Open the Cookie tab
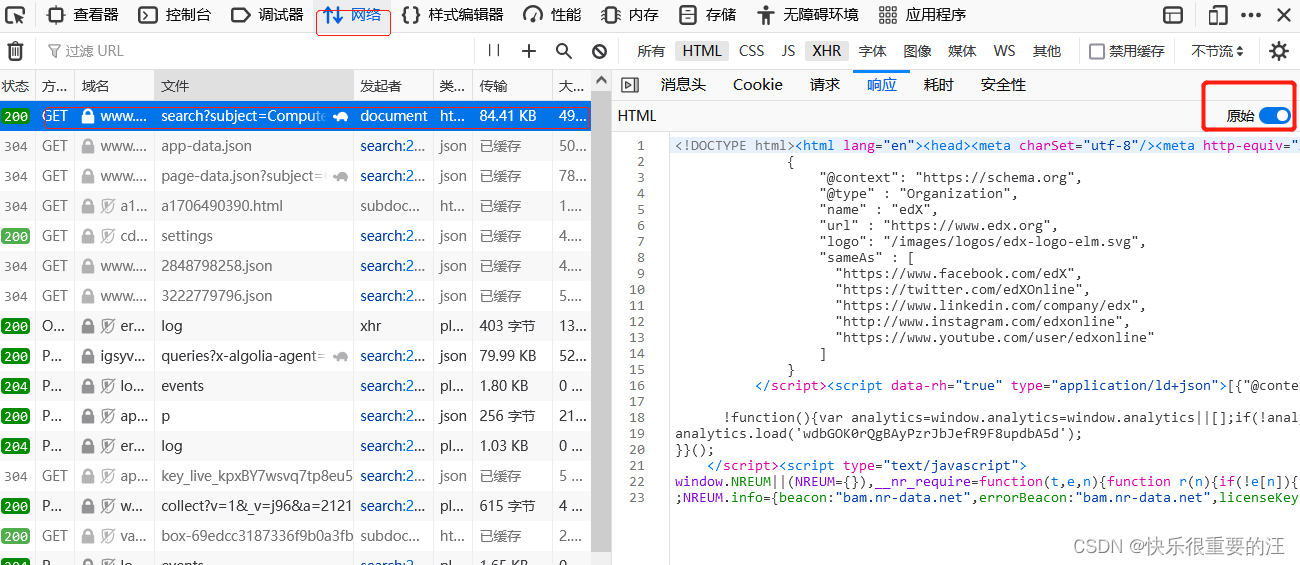 758,85
